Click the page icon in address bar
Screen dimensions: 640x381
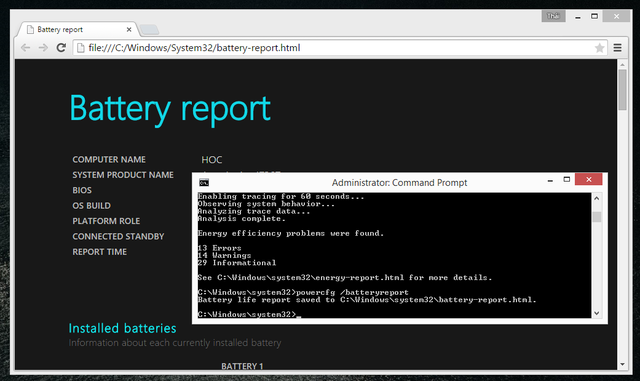[x=80, y=48]
